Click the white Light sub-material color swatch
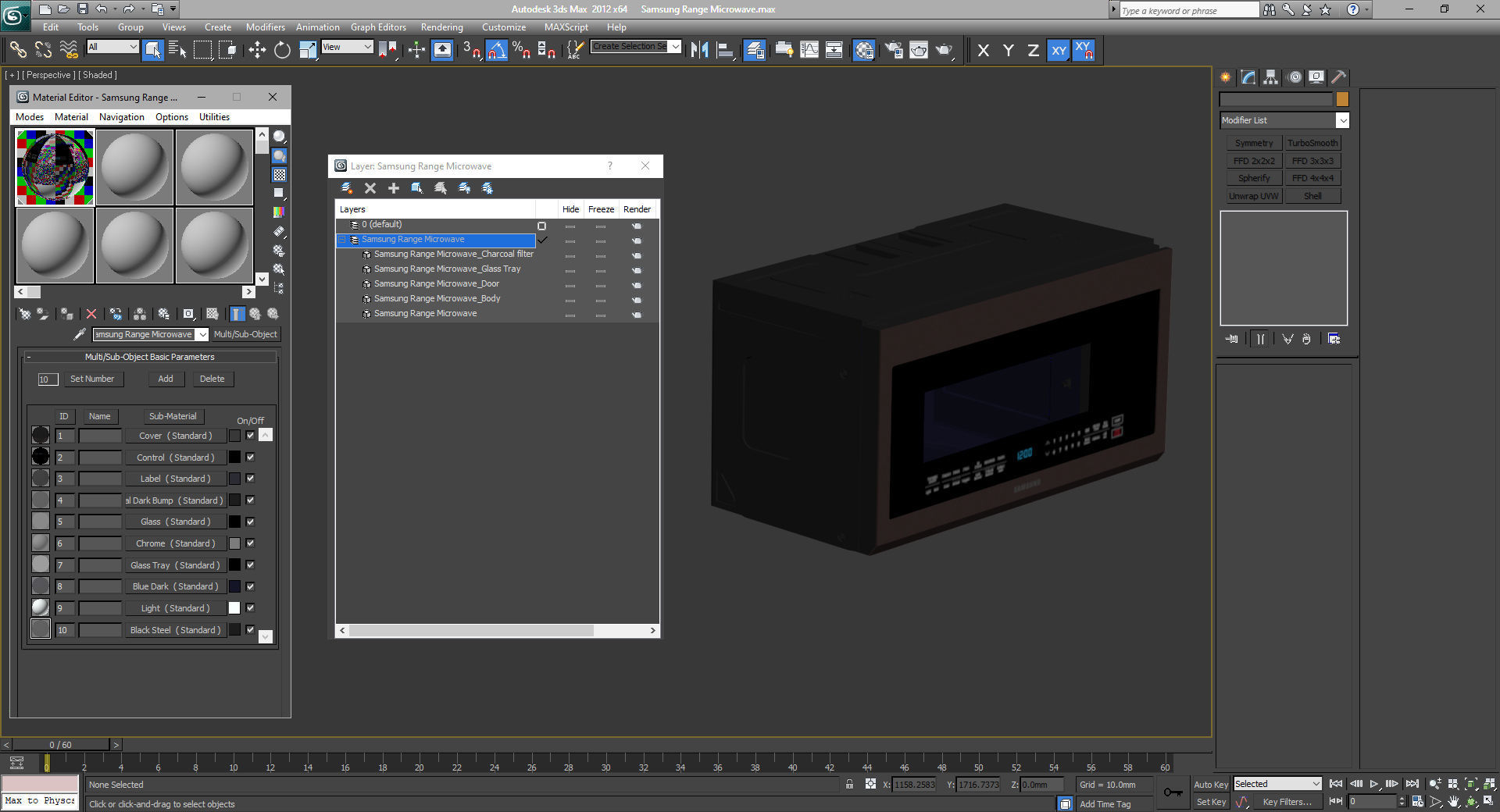1500x812 pixels. click(234, 608)
